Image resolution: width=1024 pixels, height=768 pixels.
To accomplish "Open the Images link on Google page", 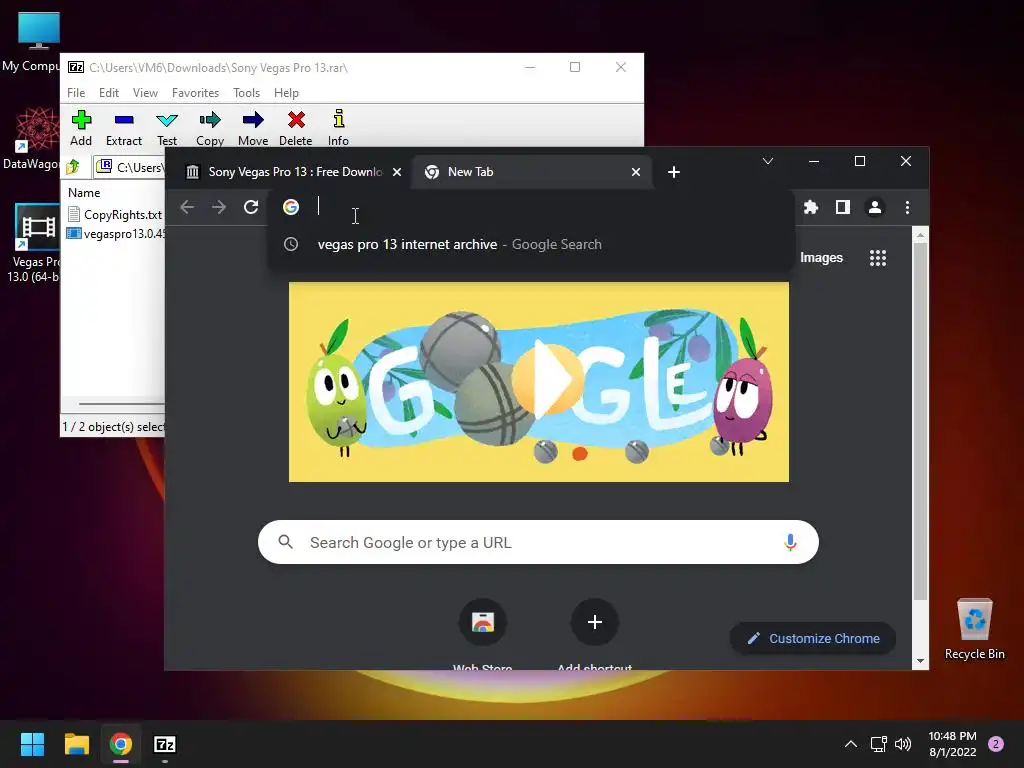I will (x=822, y=257).
